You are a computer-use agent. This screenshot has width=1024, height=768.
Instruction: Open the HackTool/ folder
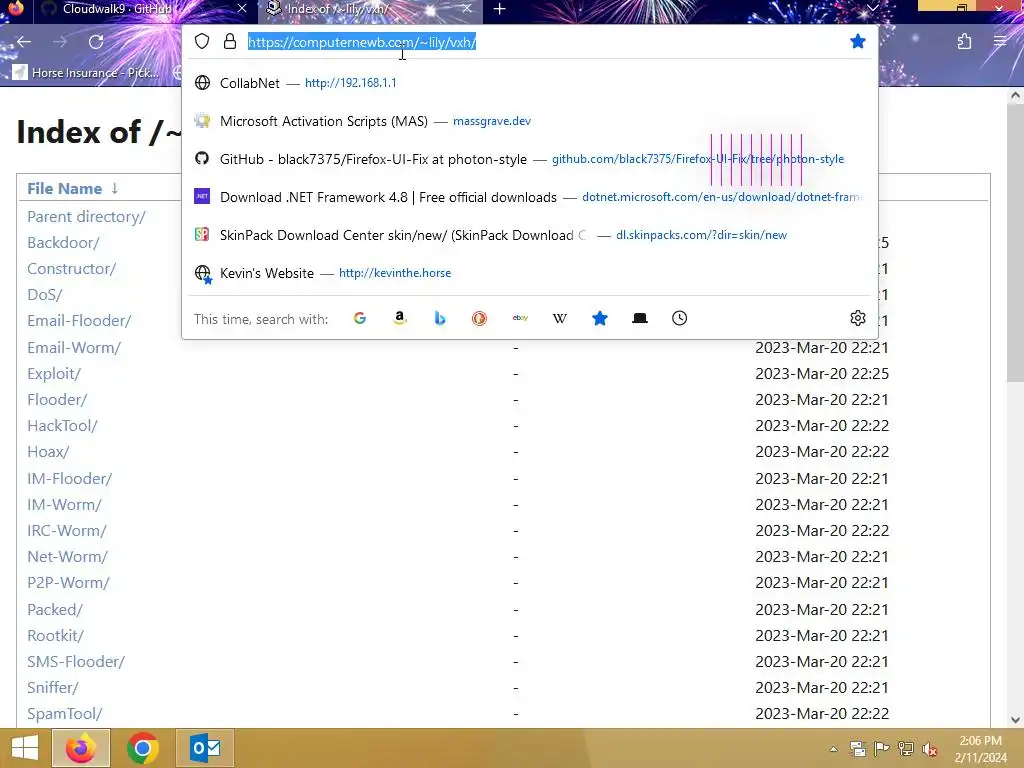coord(62,426)
